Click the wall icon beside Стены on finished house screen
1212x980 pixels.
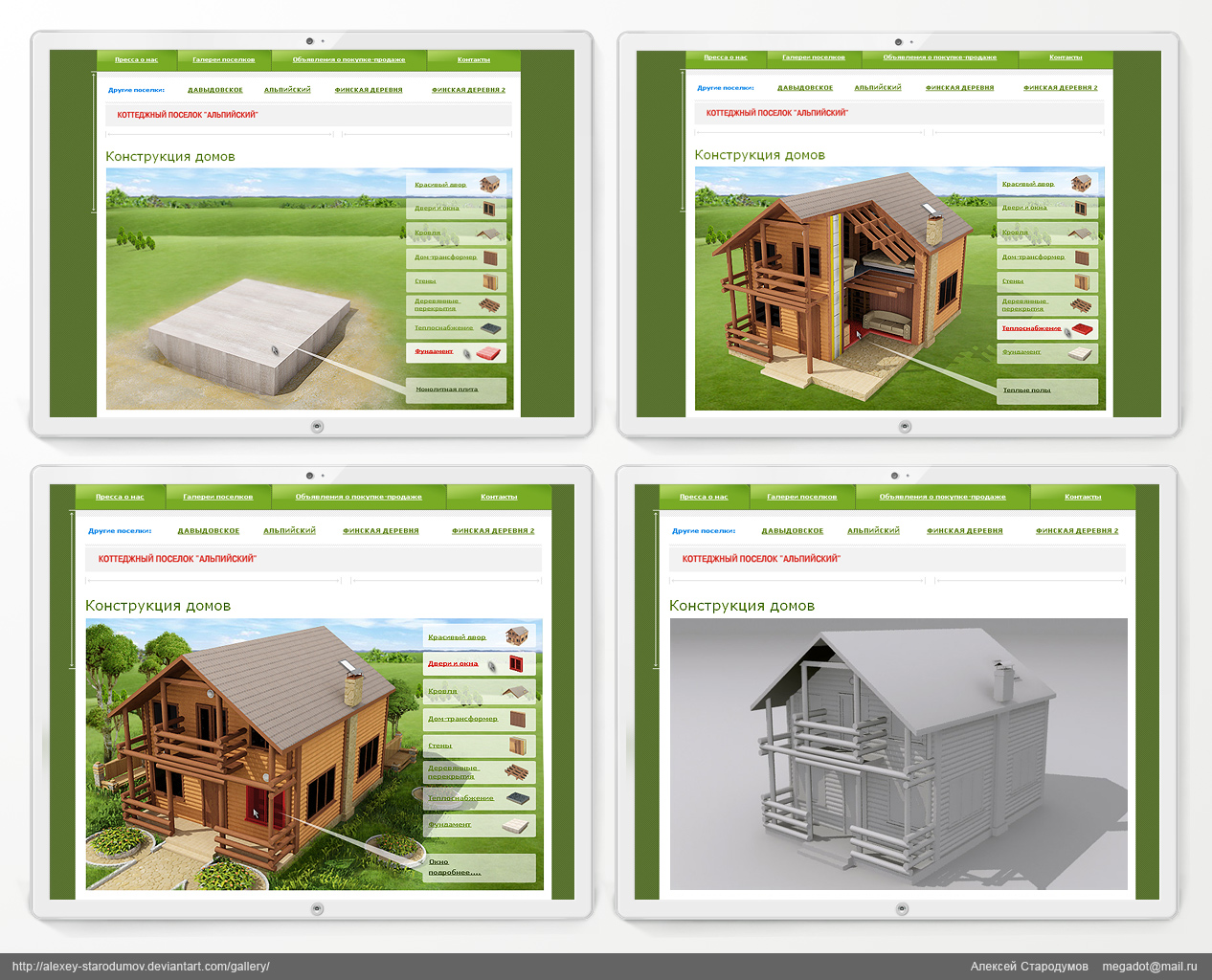517,746
